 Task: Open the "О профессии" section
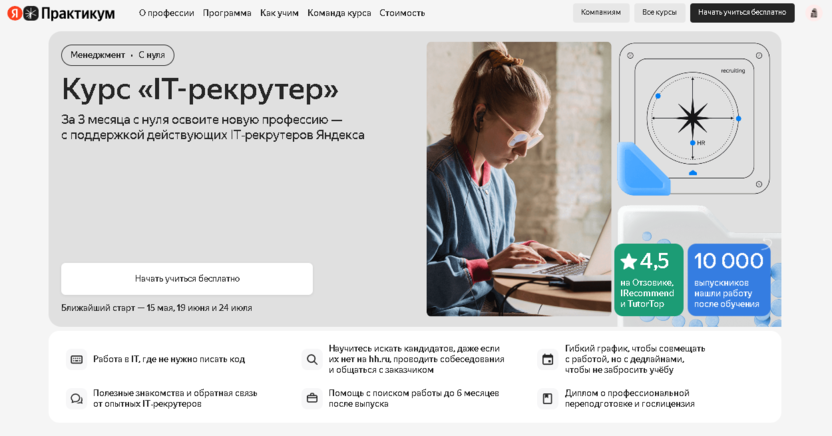(x=167, y=13)
